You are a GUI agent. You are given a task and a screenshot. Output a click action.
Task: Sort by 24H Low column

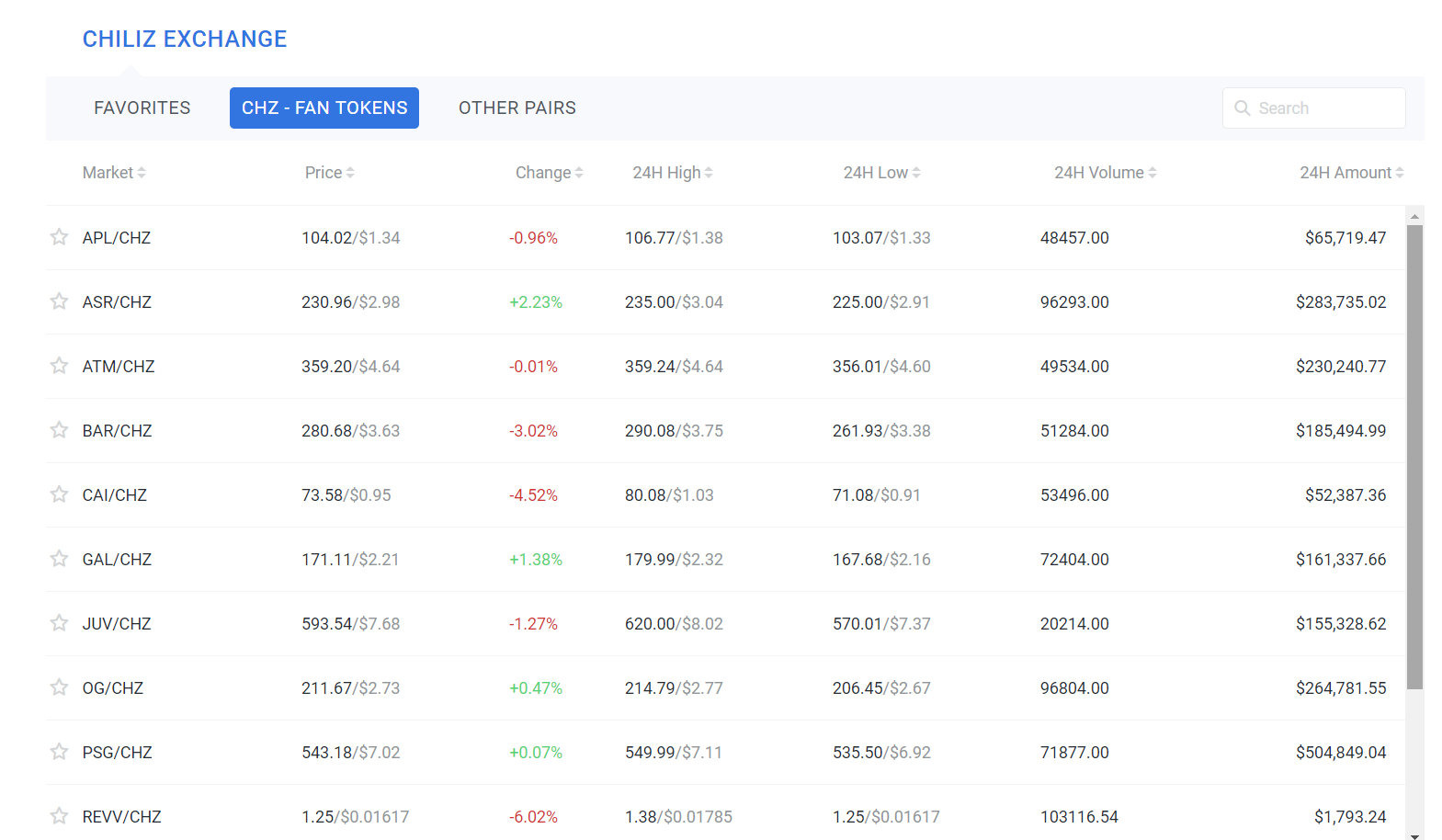(882, 173)
